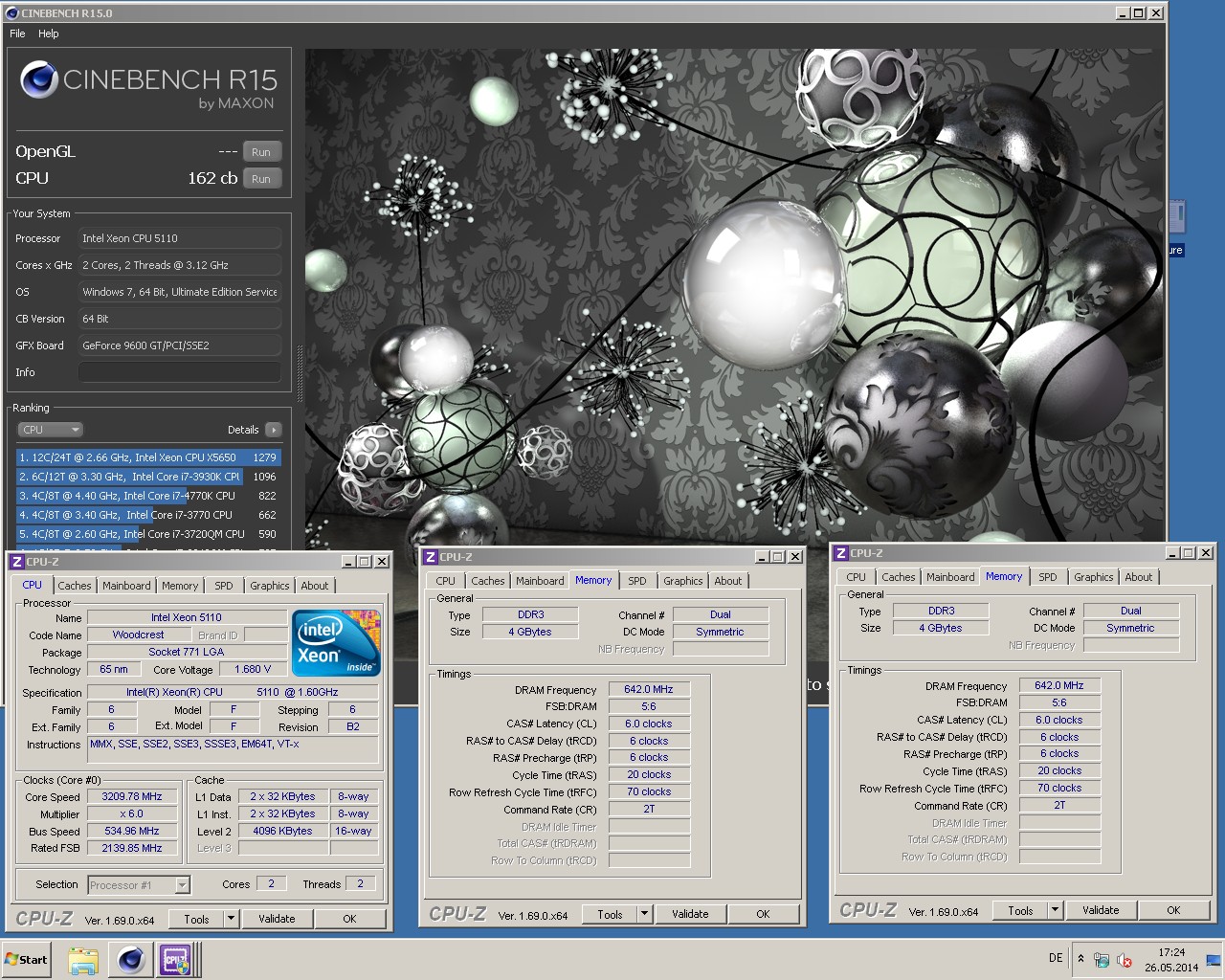Select ranking entry Core i7-3930K
Screen dimensions: 1225x980
[x=148, y=477]
